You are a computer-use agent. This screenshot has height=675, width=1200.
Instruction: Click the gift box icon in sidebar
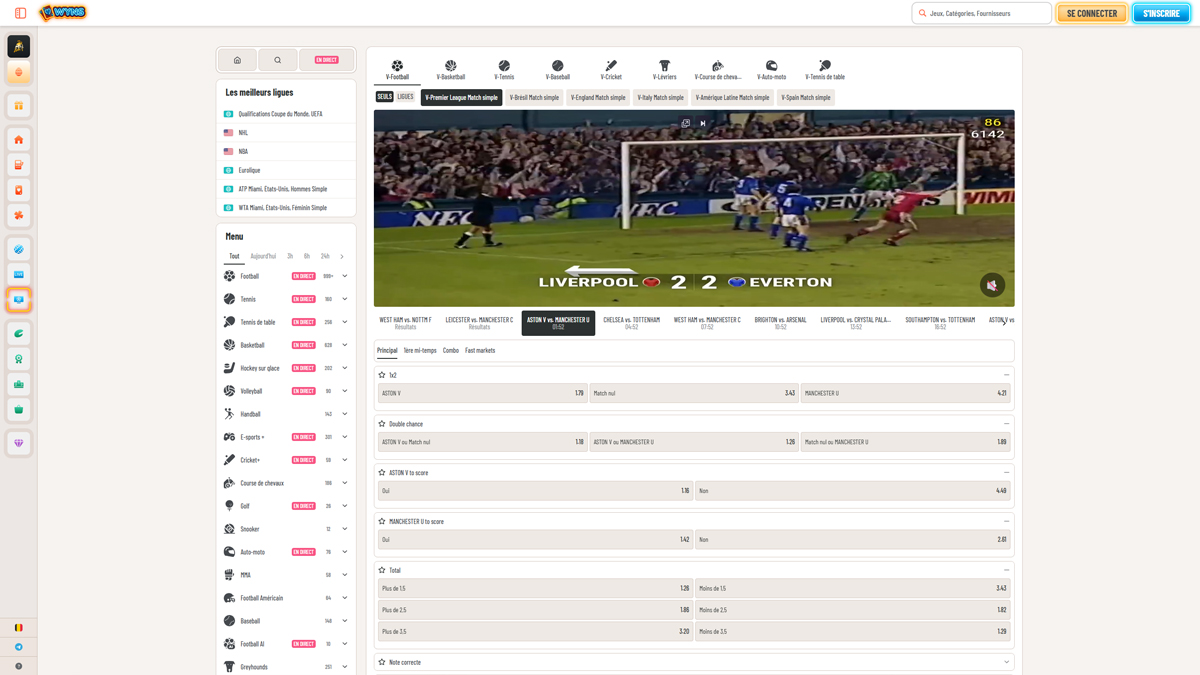[x=19, y=106]
